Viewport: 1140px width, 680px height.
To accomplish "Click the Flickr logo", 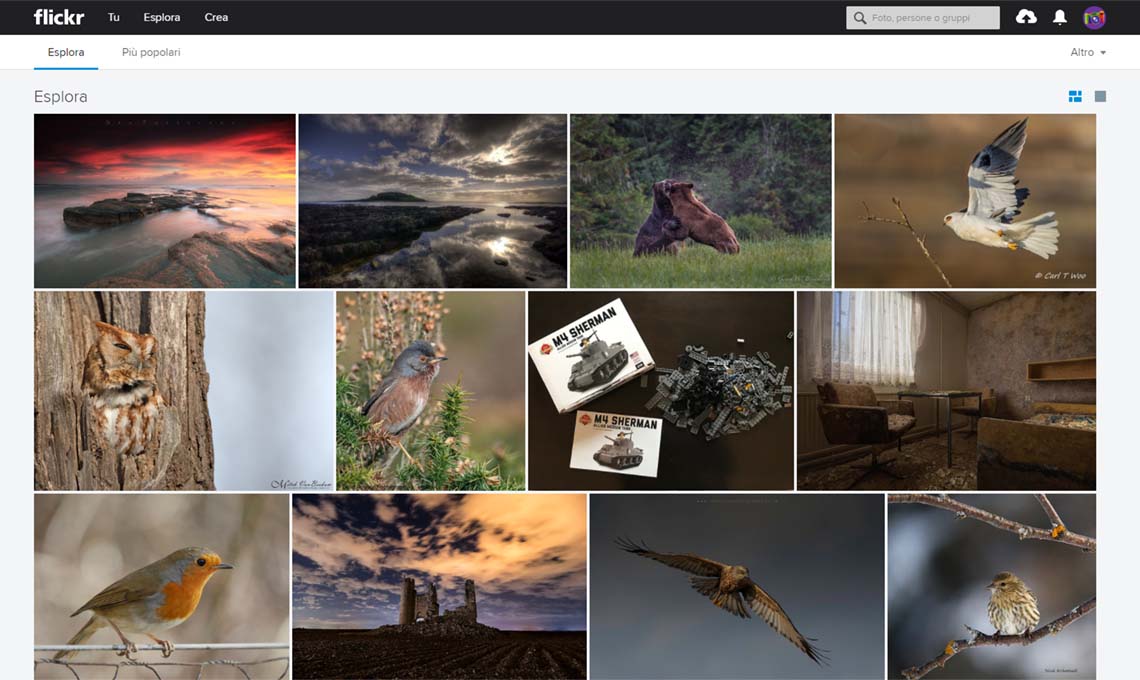I will [x=58, y=17].
